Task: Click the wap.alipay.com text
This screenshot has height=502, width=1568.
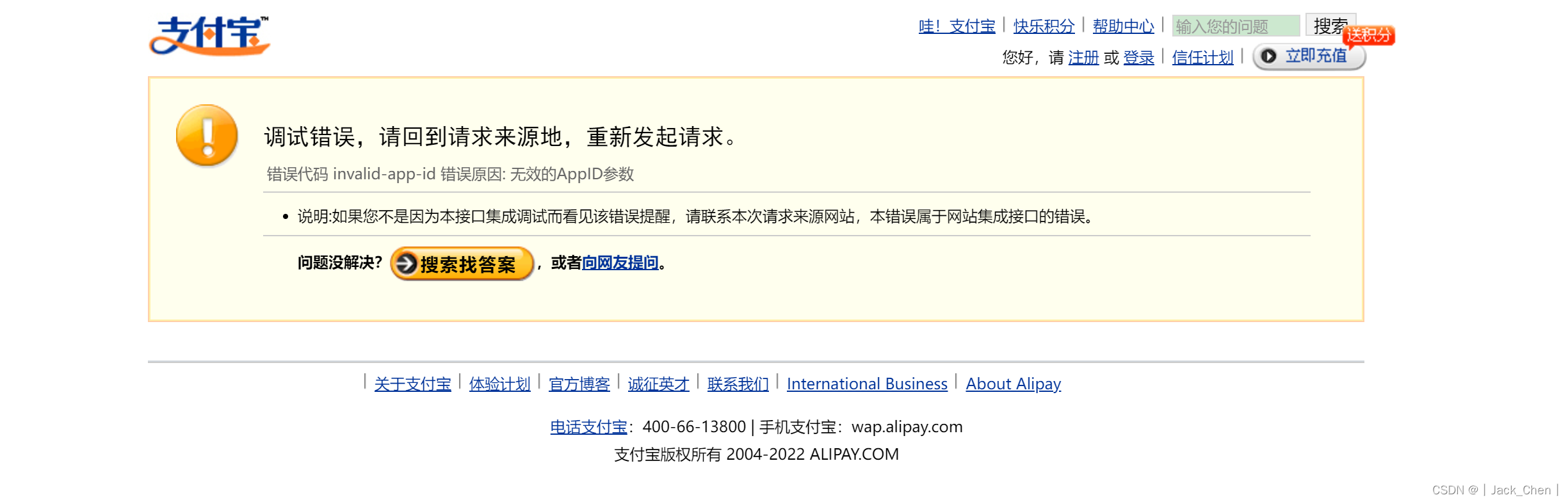Action: 907,427
